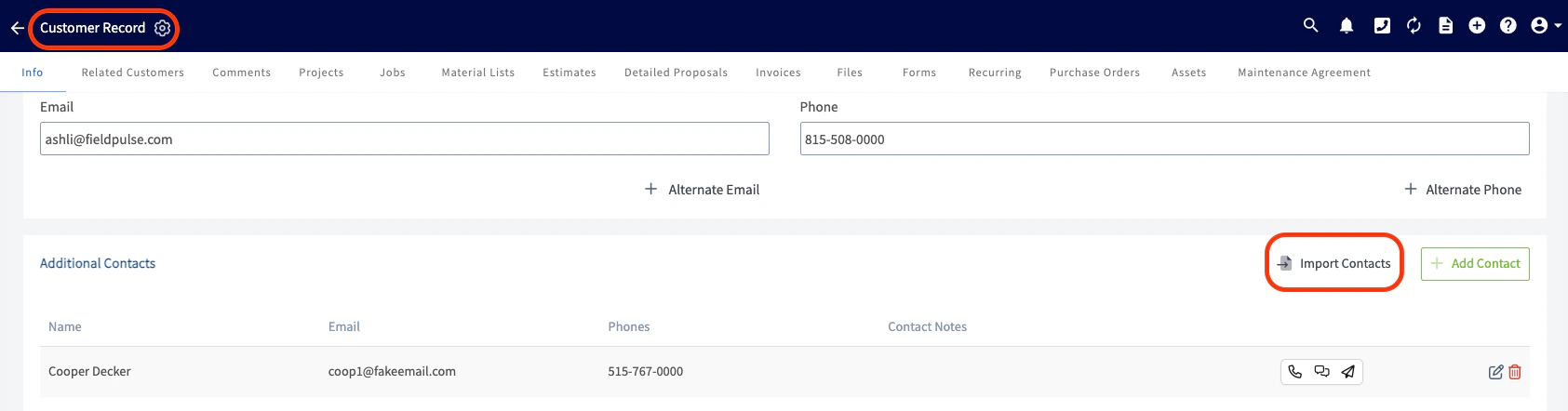Click the Additional Contacts heading
The width and height of the screenshot is (1568, 411).
click(x=98, y=263)
